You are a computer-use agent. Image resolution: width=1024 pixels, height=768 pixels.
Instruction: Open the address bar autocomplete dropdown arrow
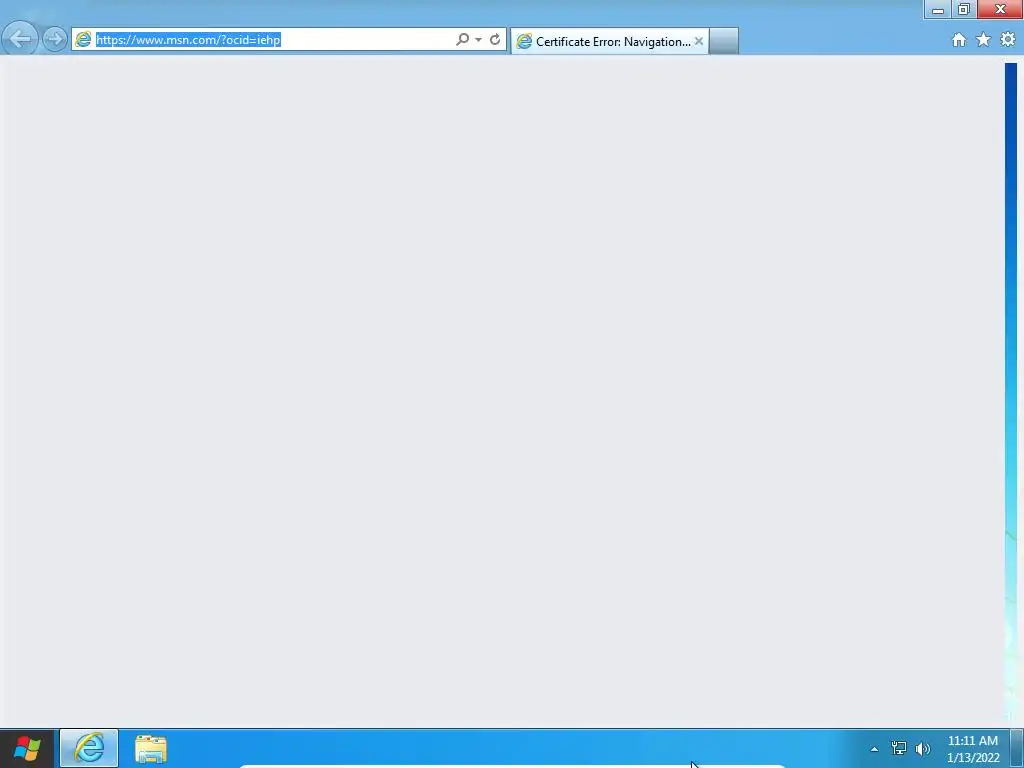tap(478, 40)
